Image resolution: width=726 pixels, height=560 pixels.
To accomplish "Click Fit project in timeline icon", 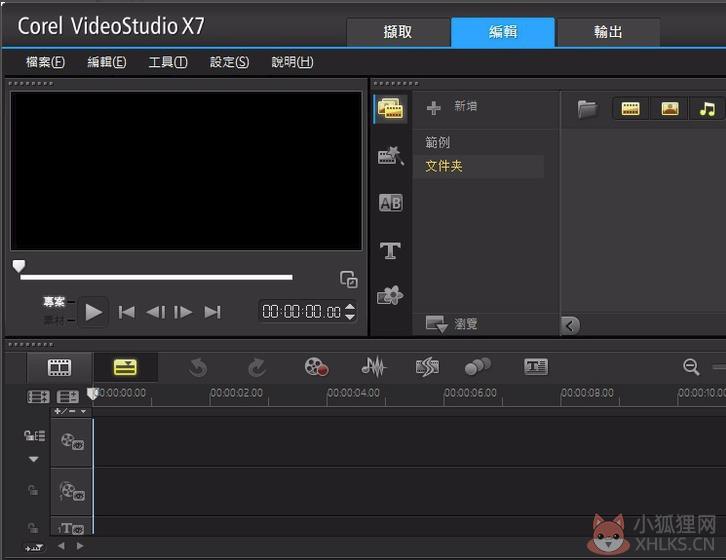I will 34,547.
